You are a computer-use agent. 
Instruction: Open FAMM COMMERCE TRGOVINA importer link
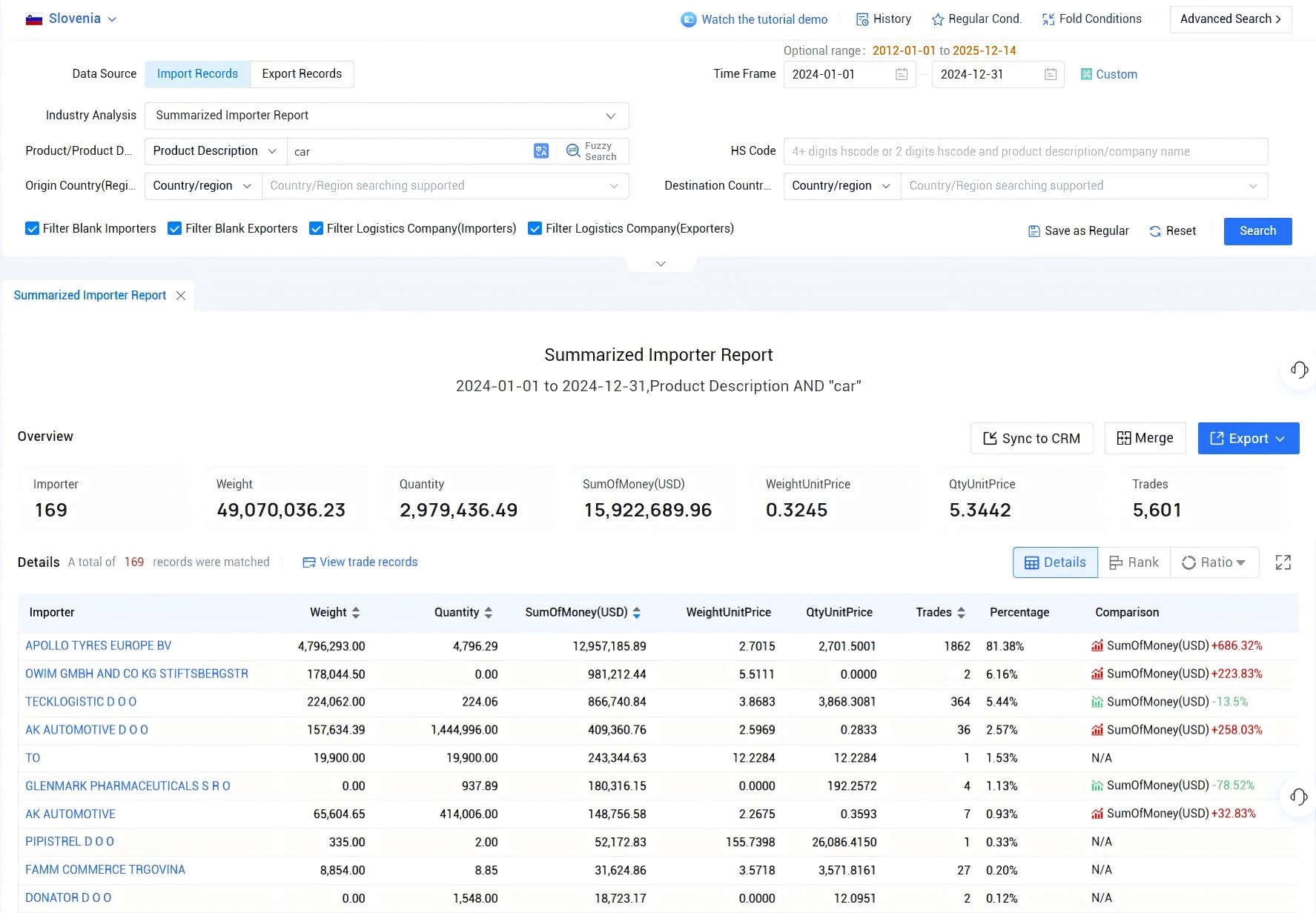point(105,870)
